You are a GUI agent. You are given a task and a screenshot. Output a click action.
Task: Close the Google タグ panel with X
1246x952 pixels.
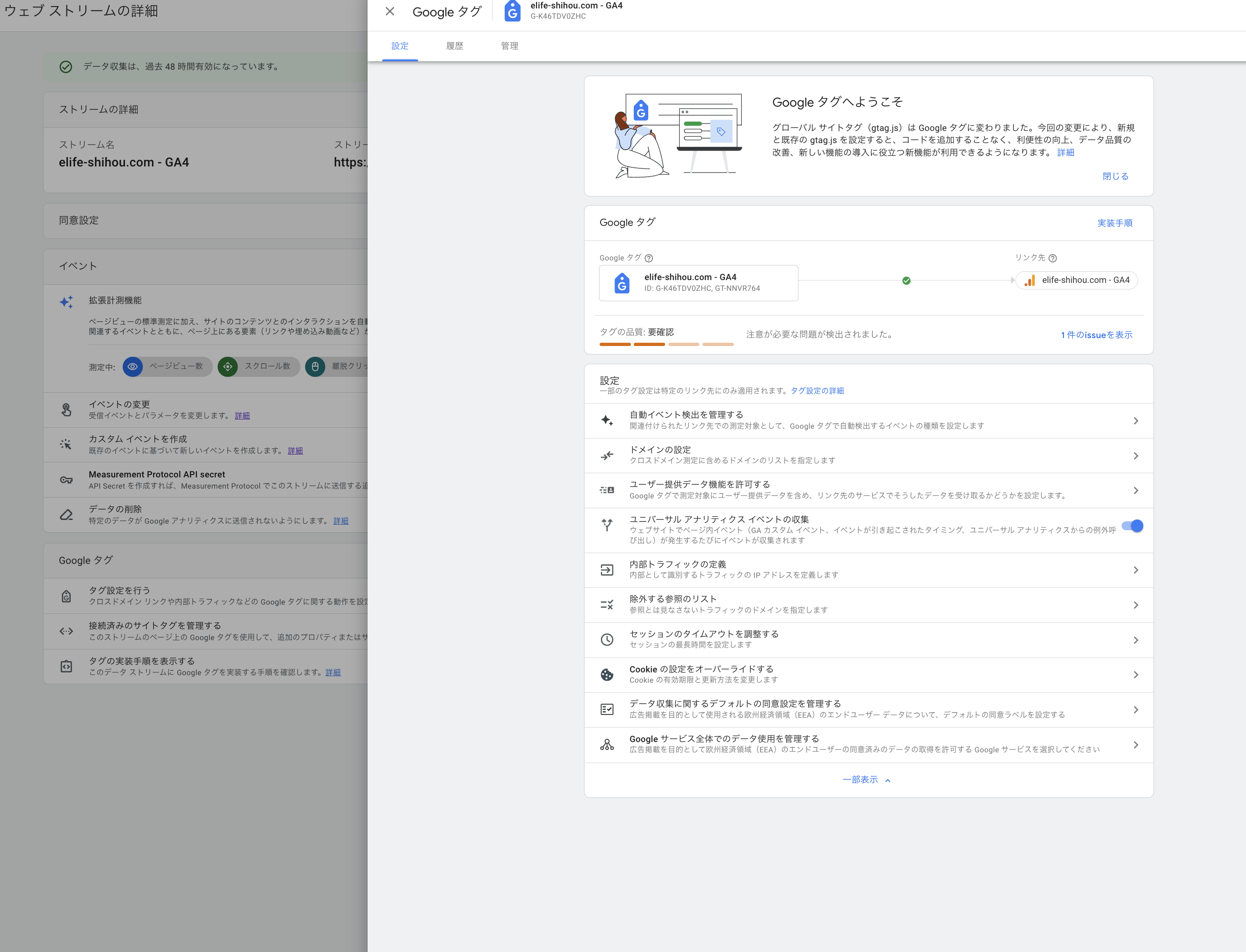(390, 11)
